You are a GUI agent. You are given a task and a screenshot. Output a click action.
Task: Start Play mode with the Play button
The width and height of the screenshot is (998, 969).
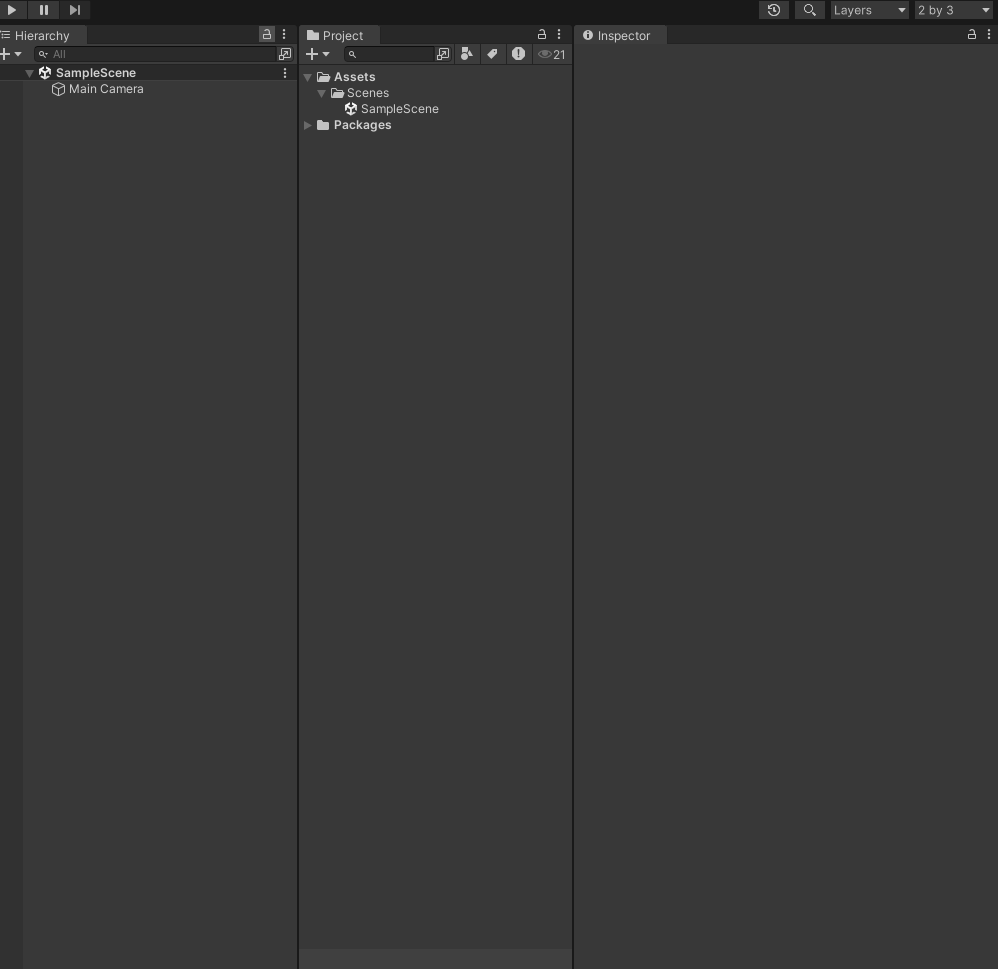(x=12, y=10)
